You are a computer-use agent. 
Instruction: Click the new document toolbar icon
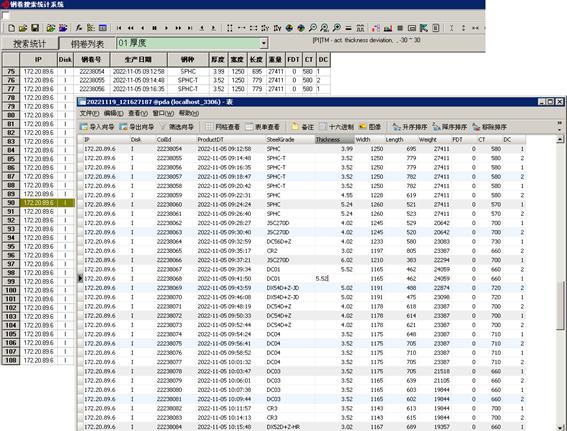(x=11, y=28)
